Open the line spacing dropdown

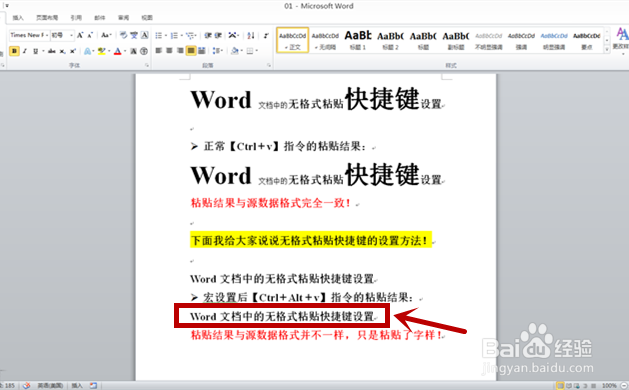[217, 51]
